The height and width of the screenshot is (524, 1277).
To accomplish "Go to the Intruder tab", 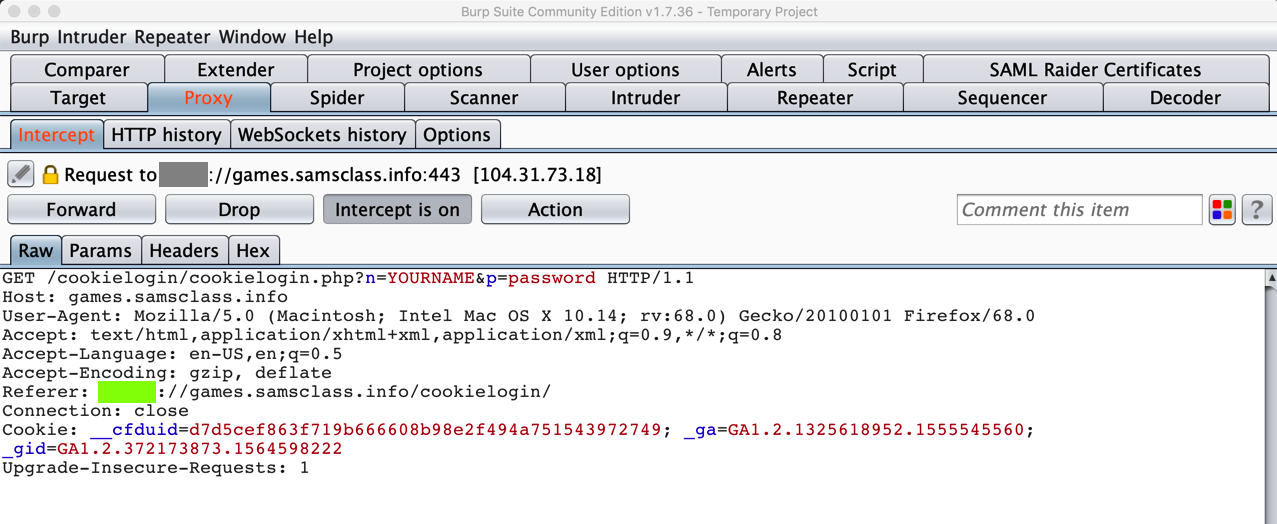I will [x=645, y=98].
